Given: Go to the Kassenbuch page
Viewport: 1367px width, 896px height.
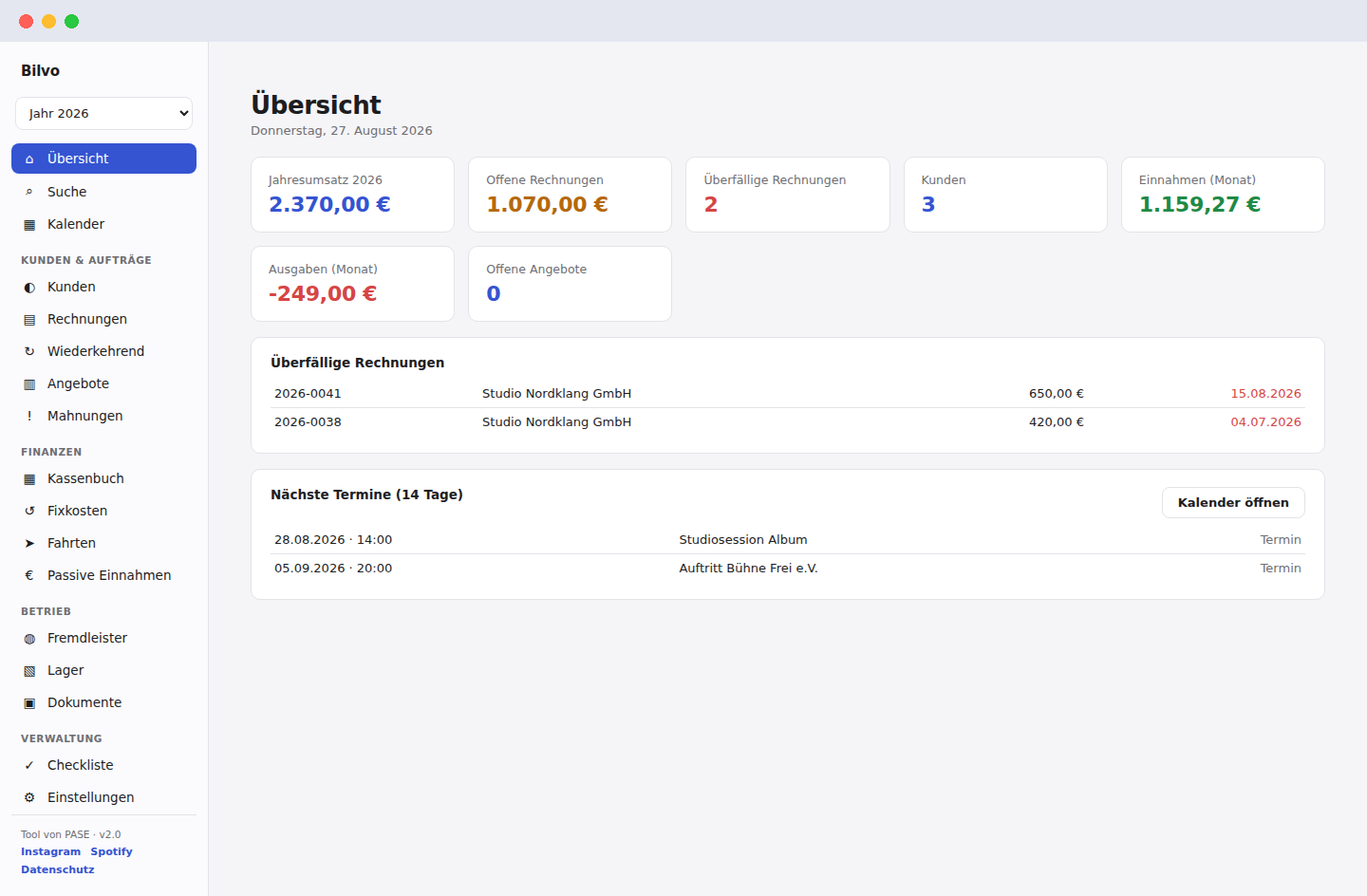Looking at the screenshot, I should pos(103,478).
